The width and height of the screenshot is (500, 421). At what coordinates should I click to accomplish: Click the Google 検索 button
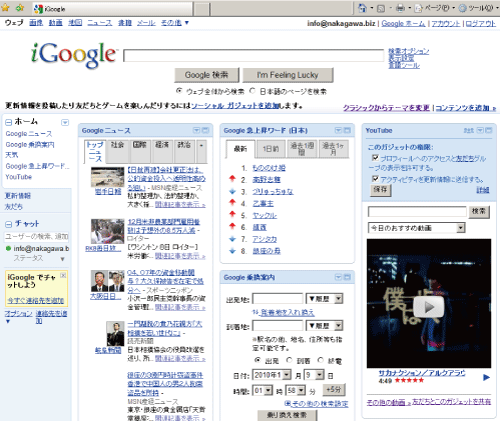[207, 75]
